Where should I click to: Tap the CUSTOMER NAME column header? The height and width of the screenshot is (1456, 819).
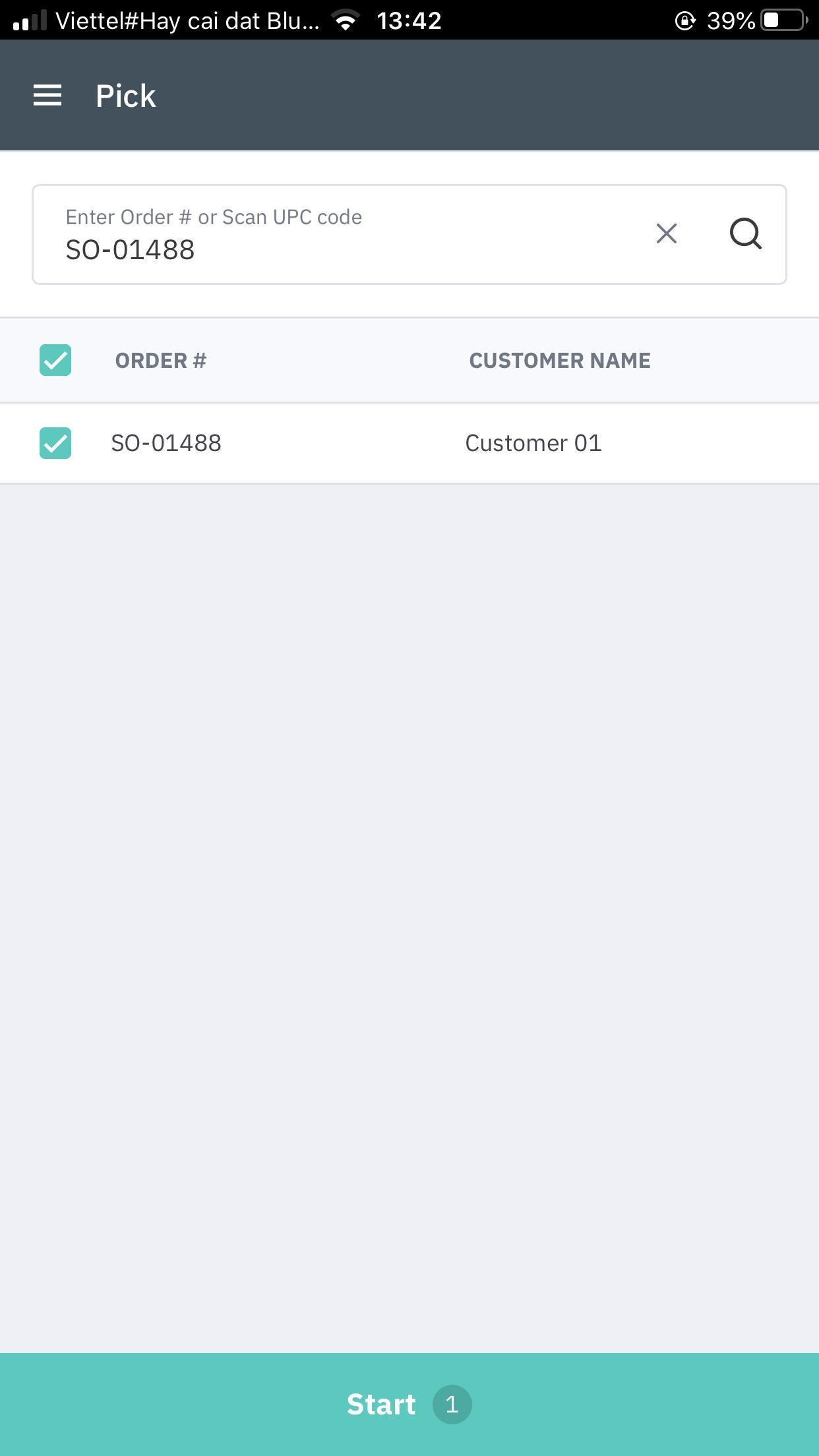pos(559,361)
